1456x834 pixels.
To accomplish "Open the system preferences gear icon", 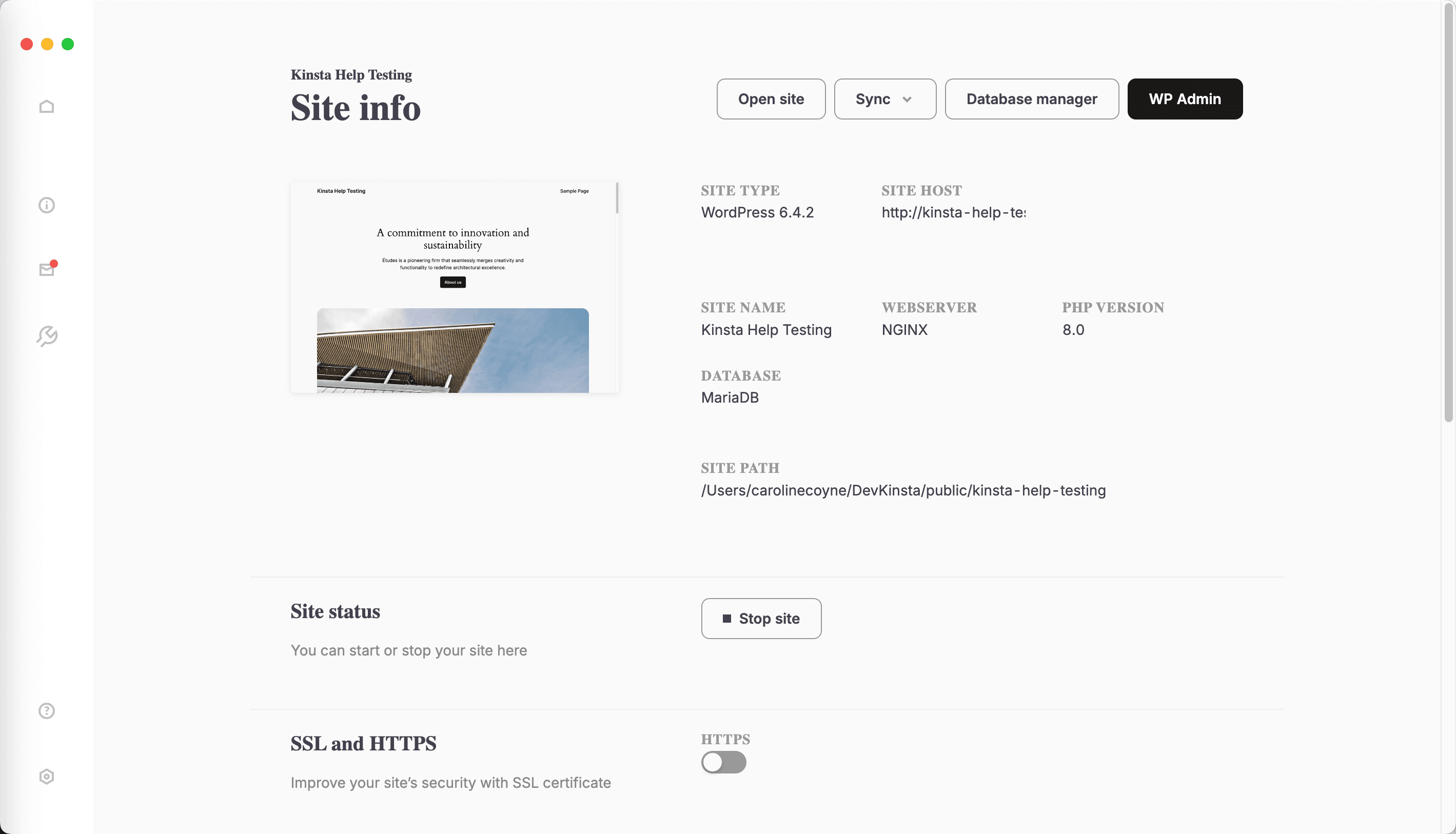I will (47, 777).
